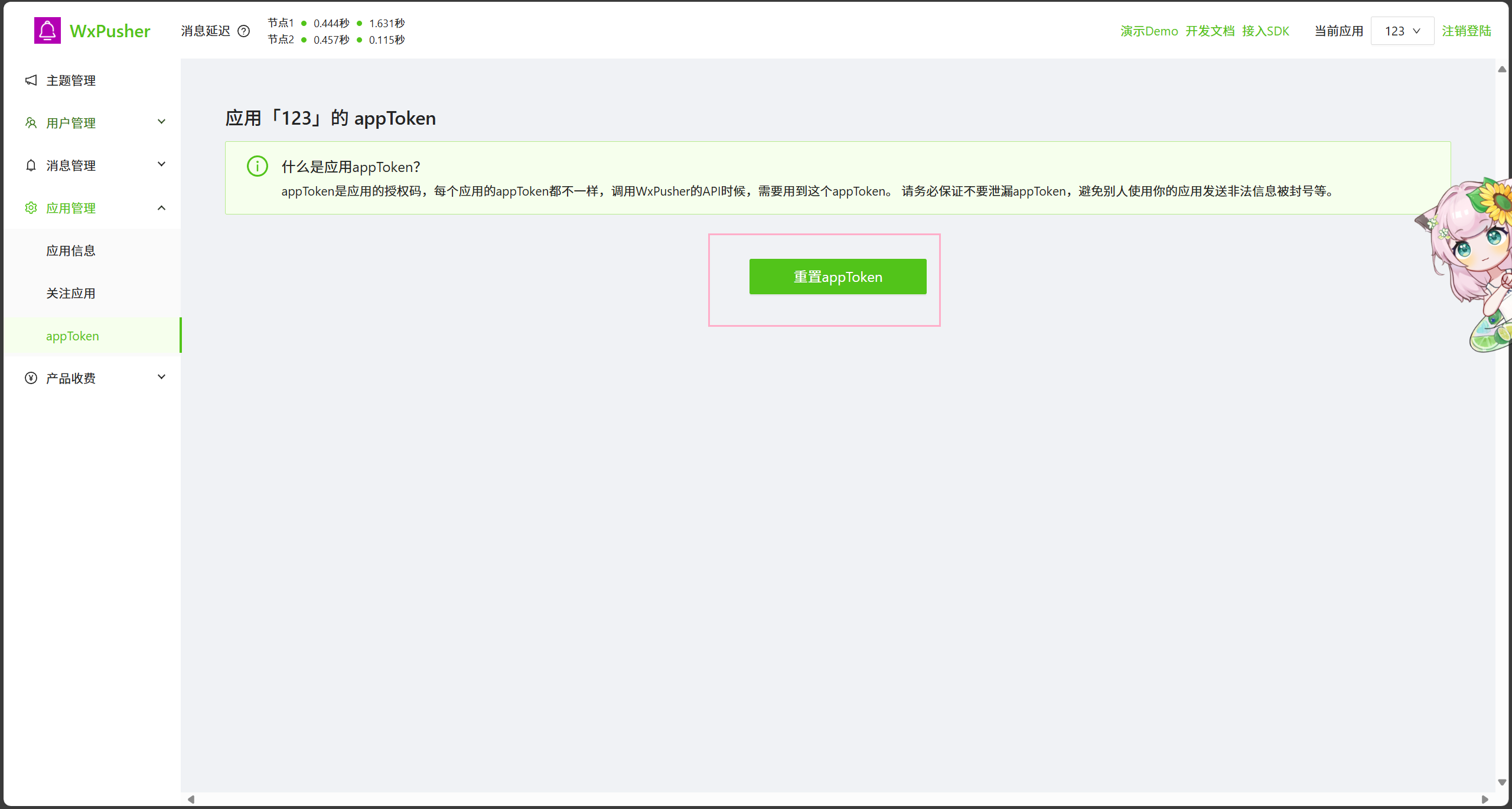Click the yen icon beside 产品收费
Screen dimensions: 1512x809
[31, 378]
